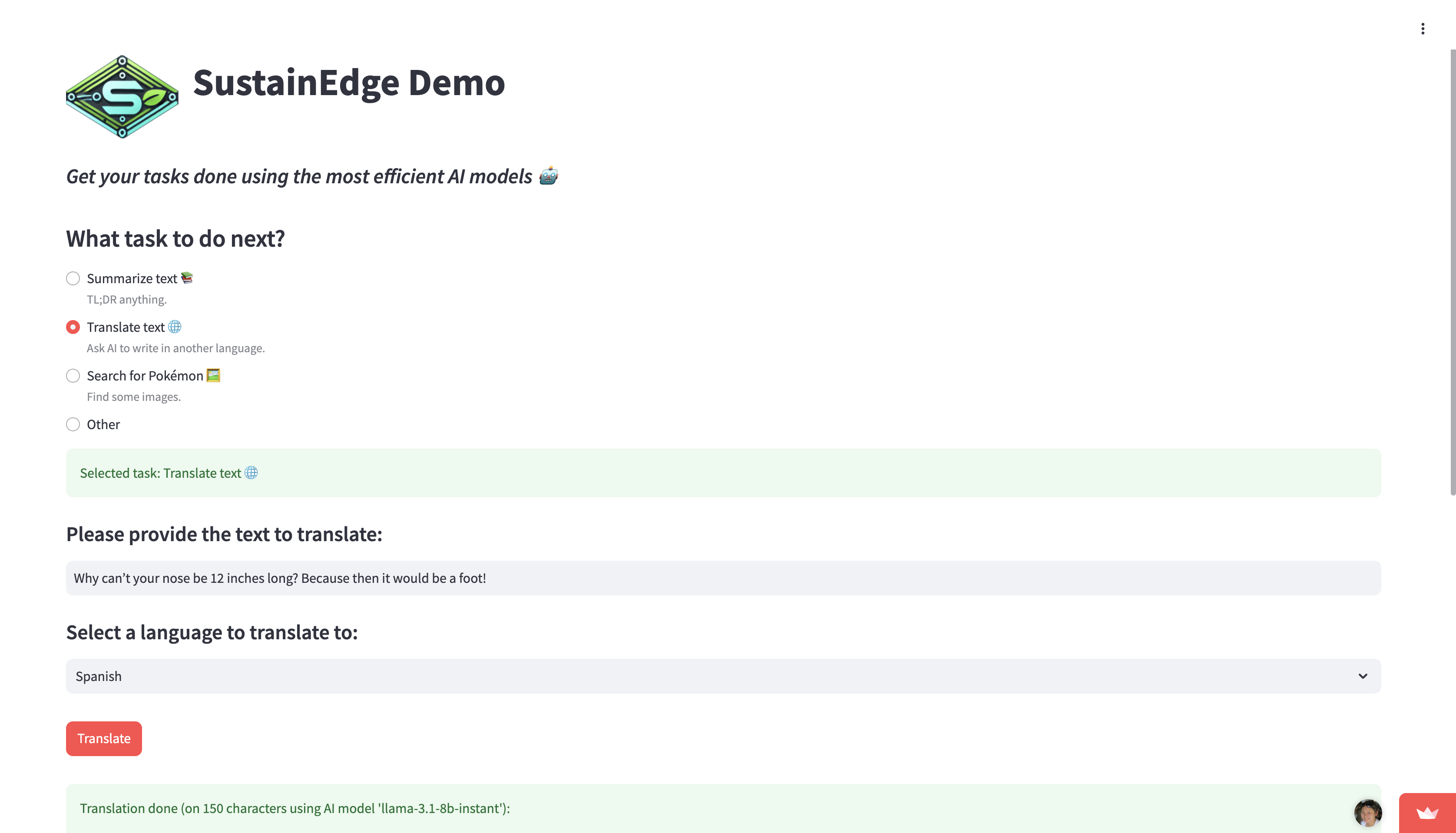Click the Selected task green banner
The width and height of the screenshot is (1456, 833).
coord(723,473)
